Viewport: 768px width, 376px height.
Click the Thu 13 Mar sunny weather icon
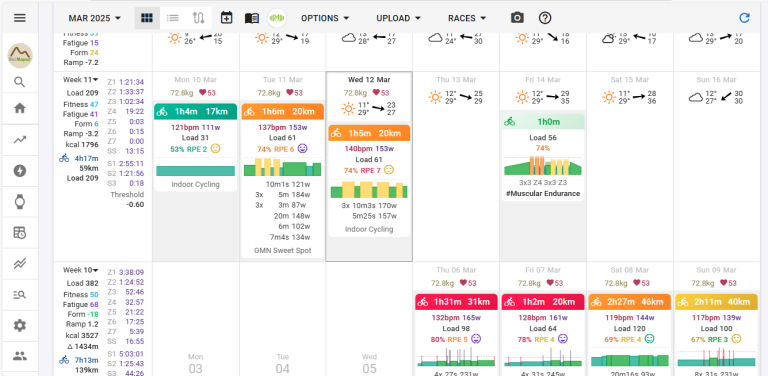(435, 97)
